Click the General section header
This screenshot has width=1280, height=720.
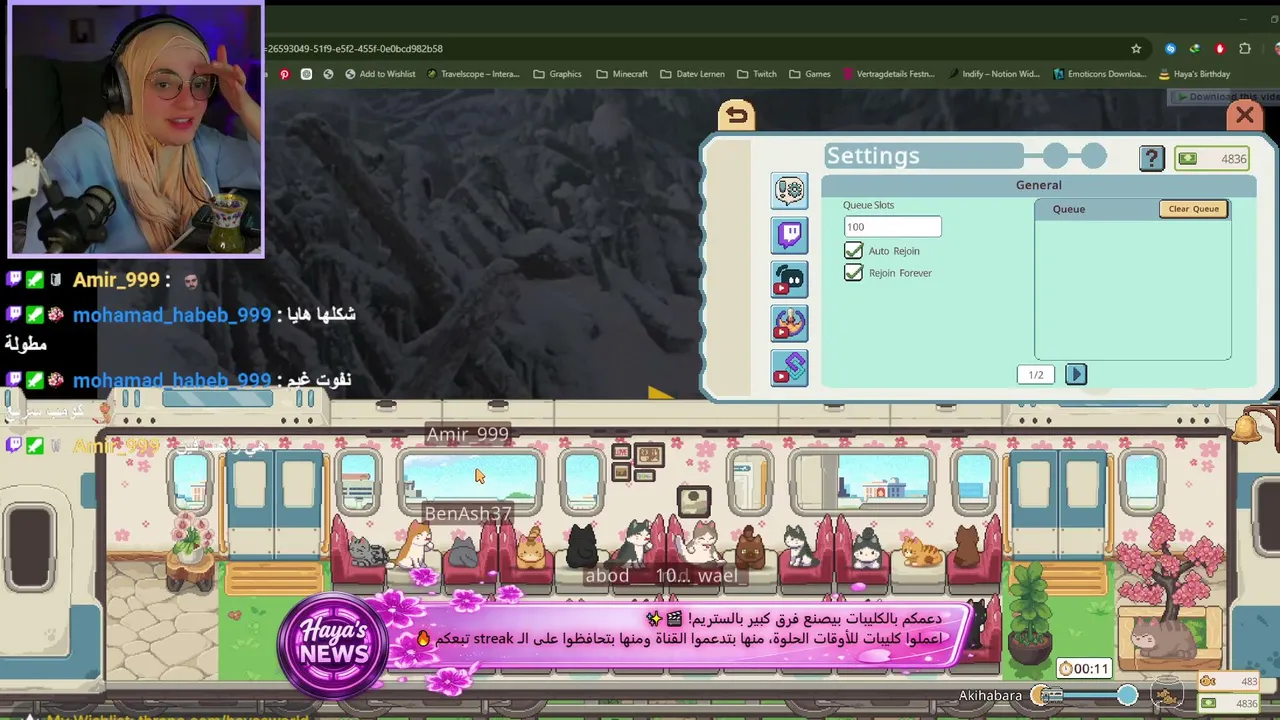1038,186
